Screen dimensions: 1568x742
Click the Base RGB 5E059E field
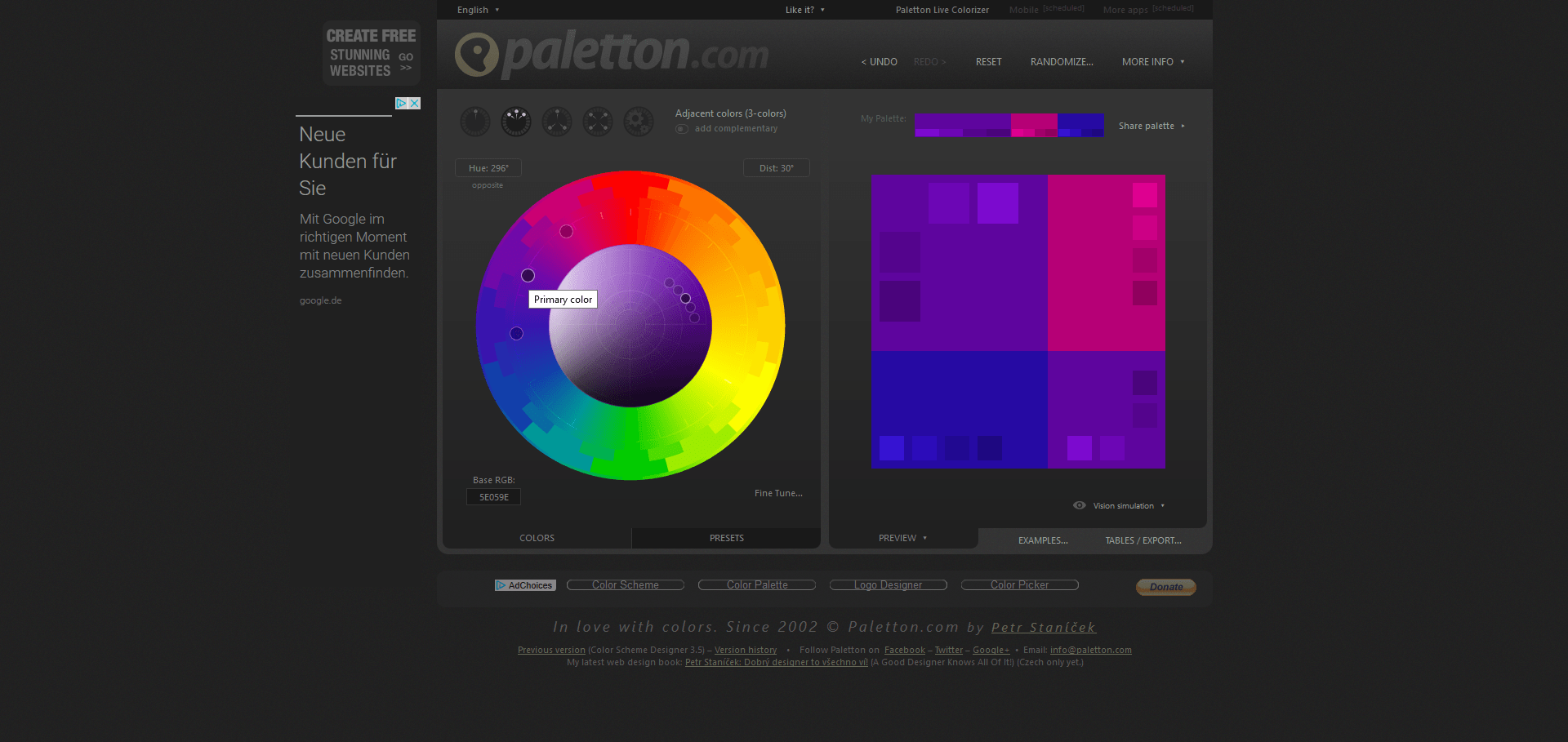[493, 497]
